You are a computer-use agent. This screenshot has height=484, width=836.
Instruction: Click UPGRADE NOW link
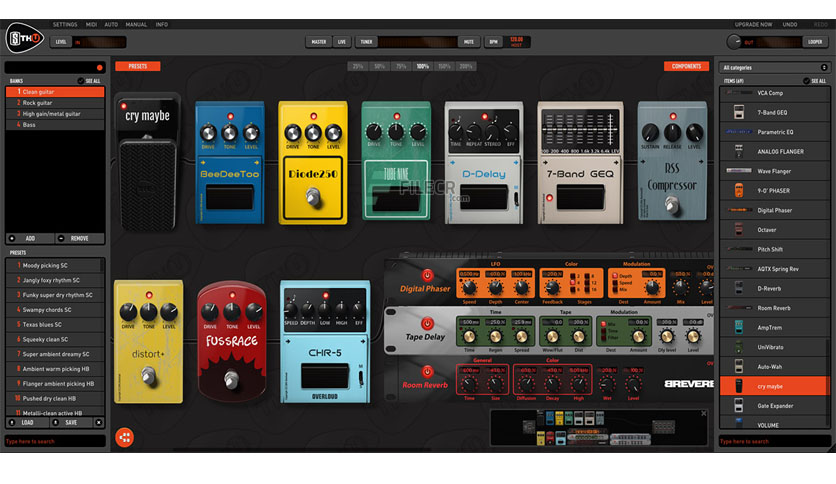[753, 25]
